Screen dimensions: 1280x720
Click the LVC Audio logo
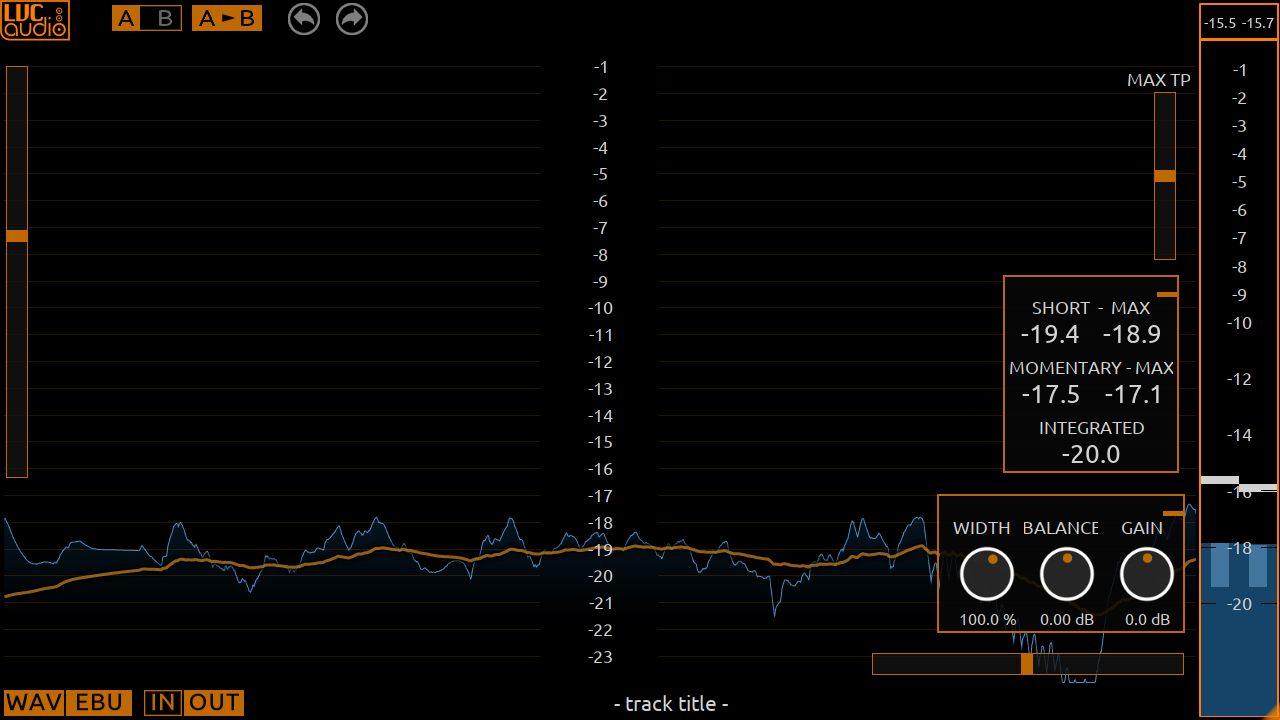pos(35,21)
